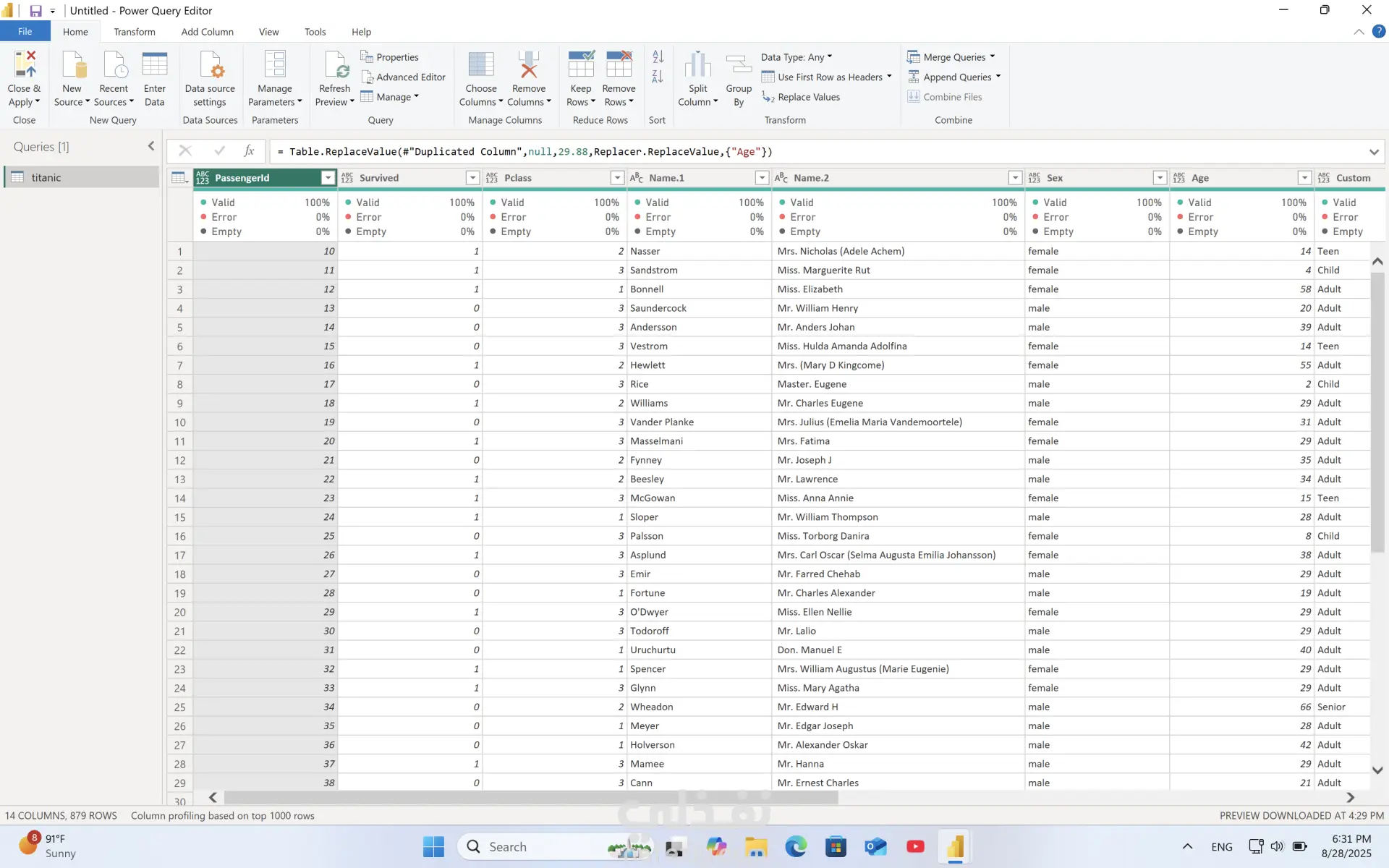Click the Choose Columns icon
Screen dimensions: 1389x868
(x=481, y=65)
